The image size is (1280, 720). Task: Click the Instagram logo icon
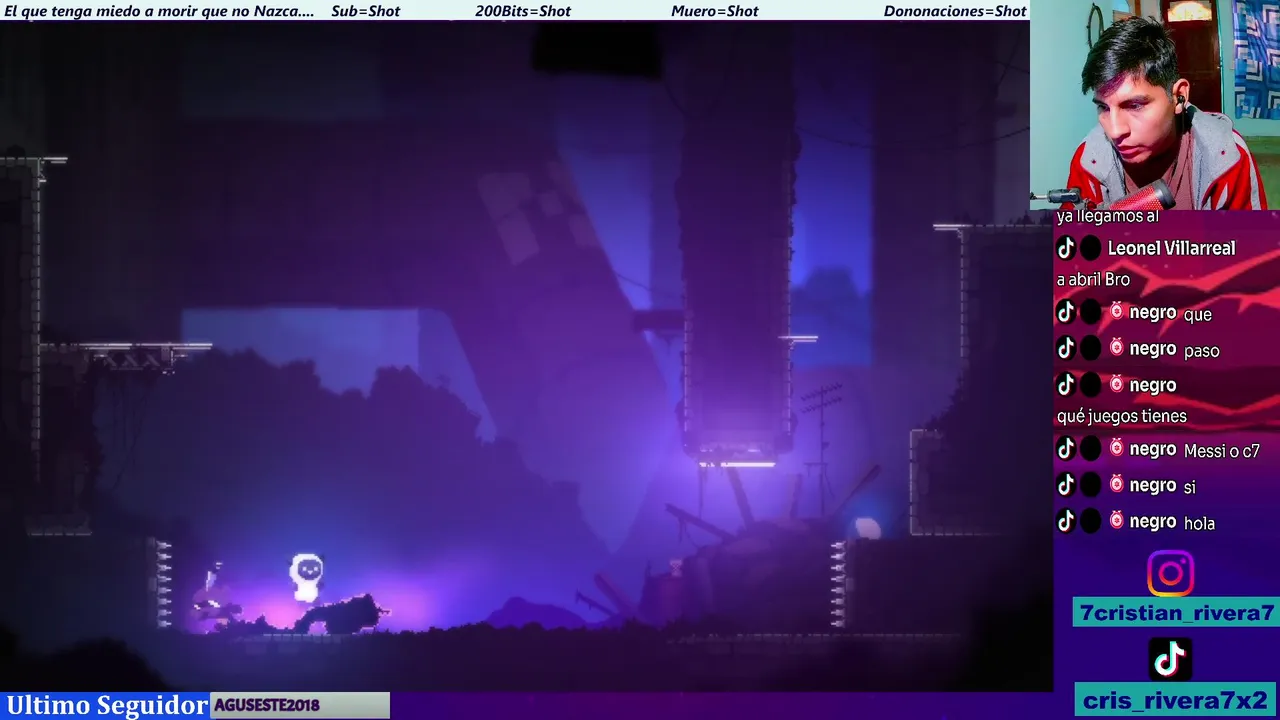[x=1170, y=574]
